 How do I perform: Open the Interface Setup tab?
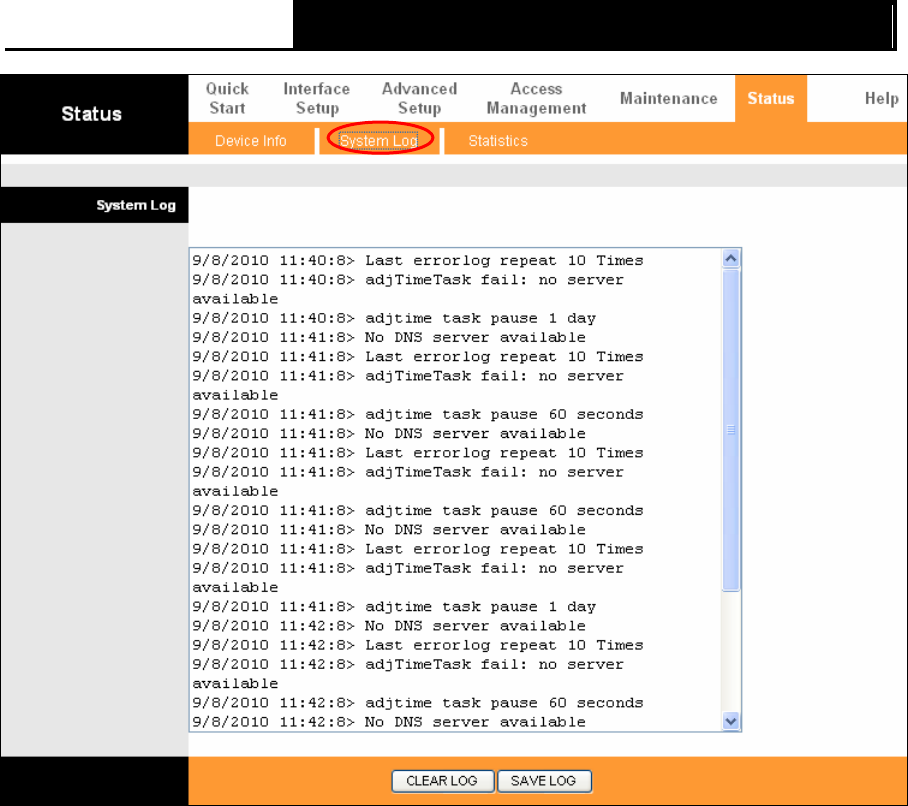tap(317, 98)
